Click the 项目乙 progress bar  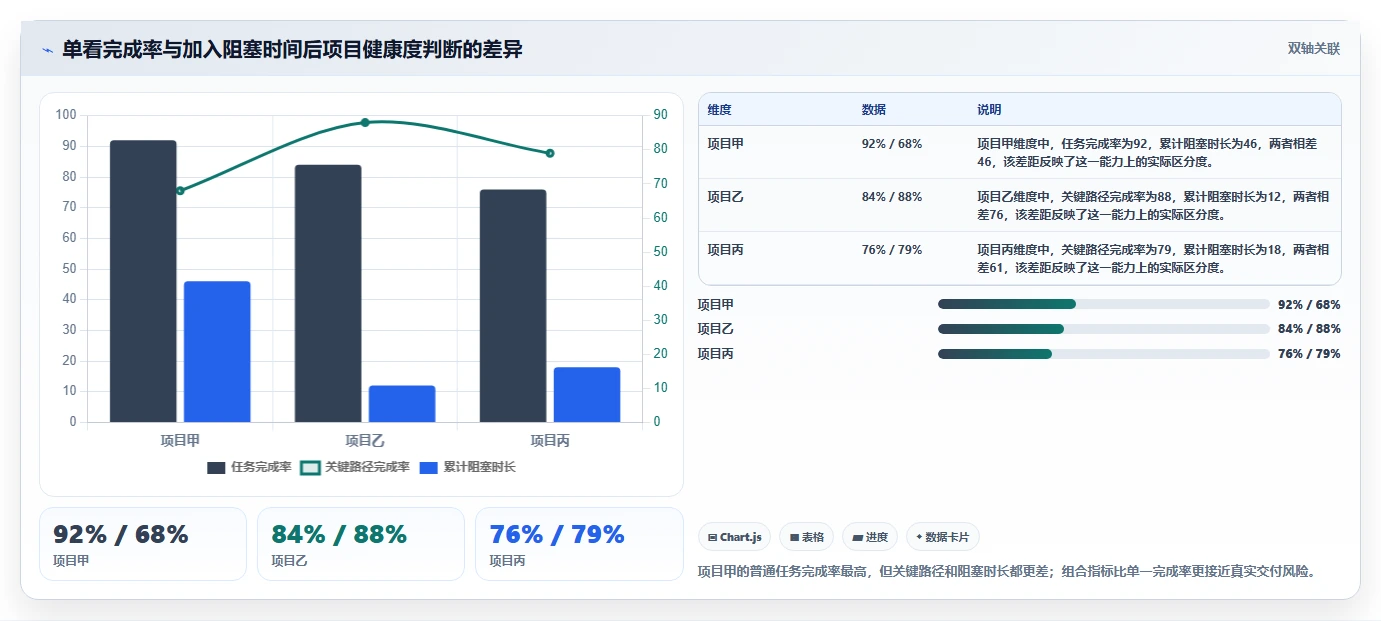[x=1104, y=329]
